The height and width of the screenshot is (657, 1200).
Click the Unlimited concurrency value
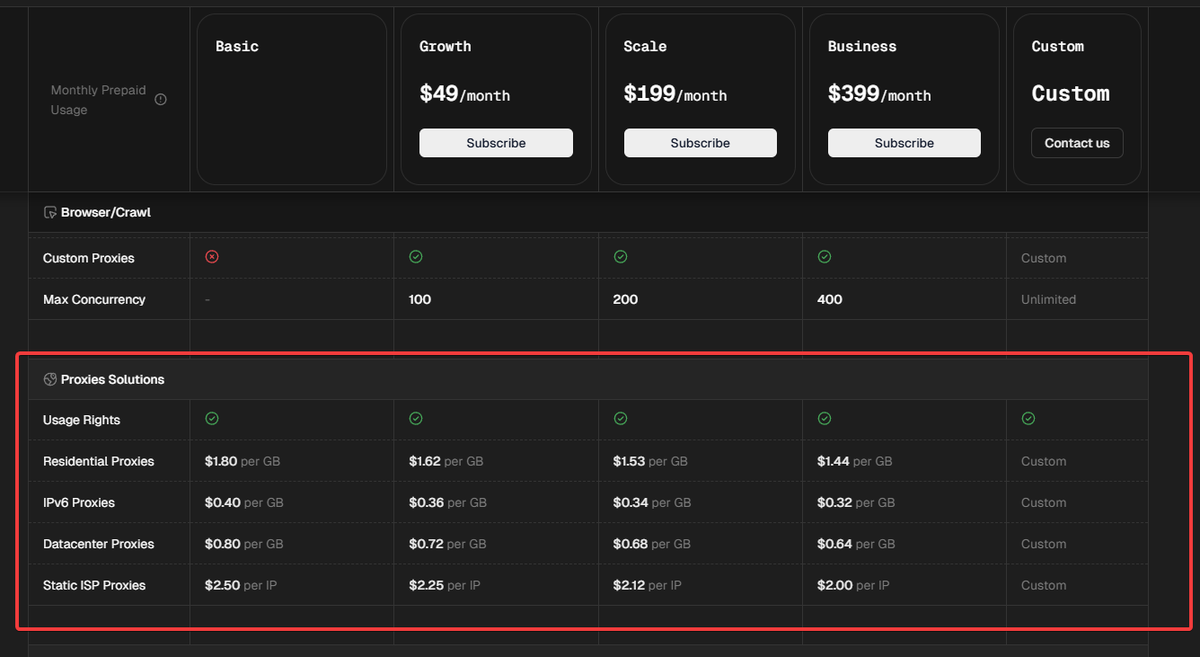click(x=1048, y=299)
